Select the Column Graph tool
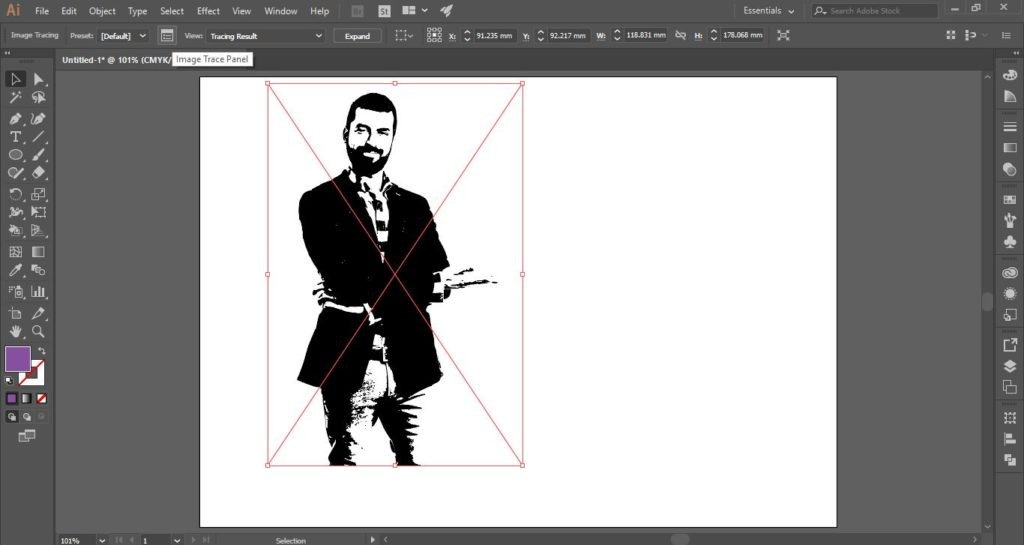 click(x=38, y=292)
